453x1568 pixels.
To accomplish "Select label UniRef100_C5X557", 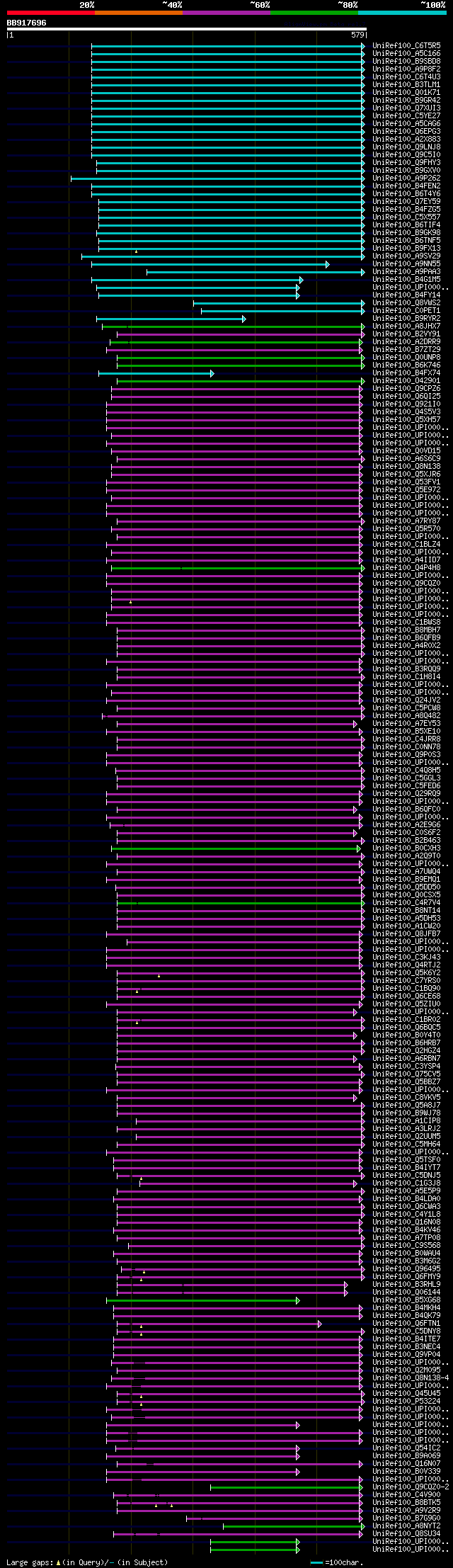I will click(x=406, y=217).
